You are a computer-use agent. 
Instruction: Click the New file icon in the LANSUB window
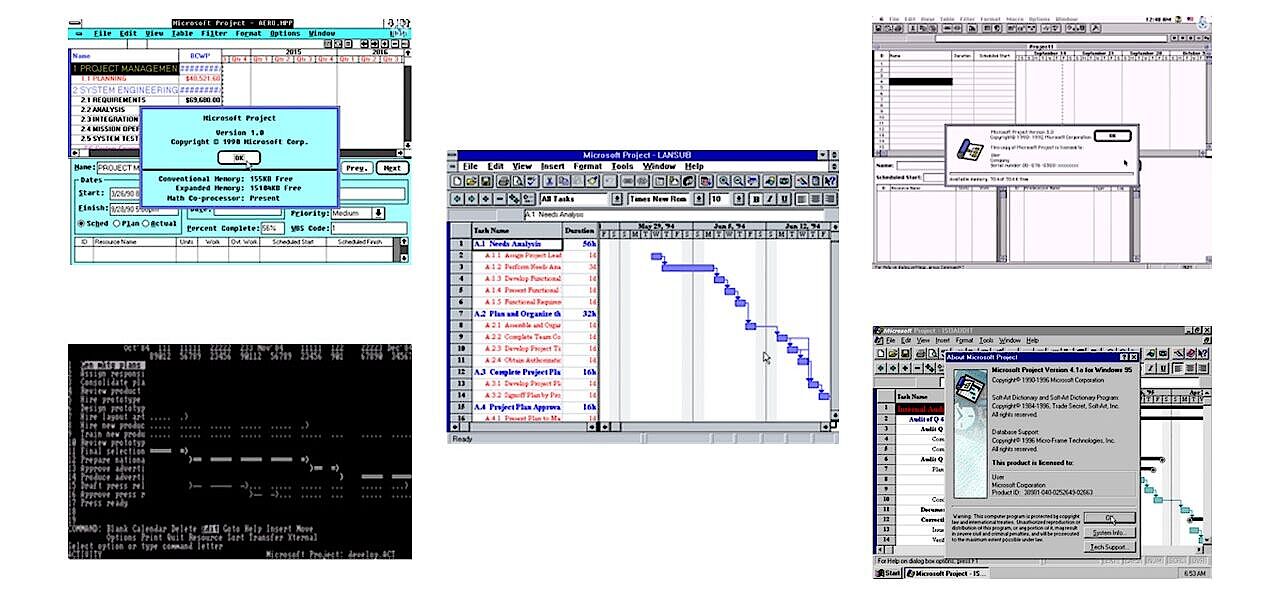pyautogui.click(x=457, y=181)
